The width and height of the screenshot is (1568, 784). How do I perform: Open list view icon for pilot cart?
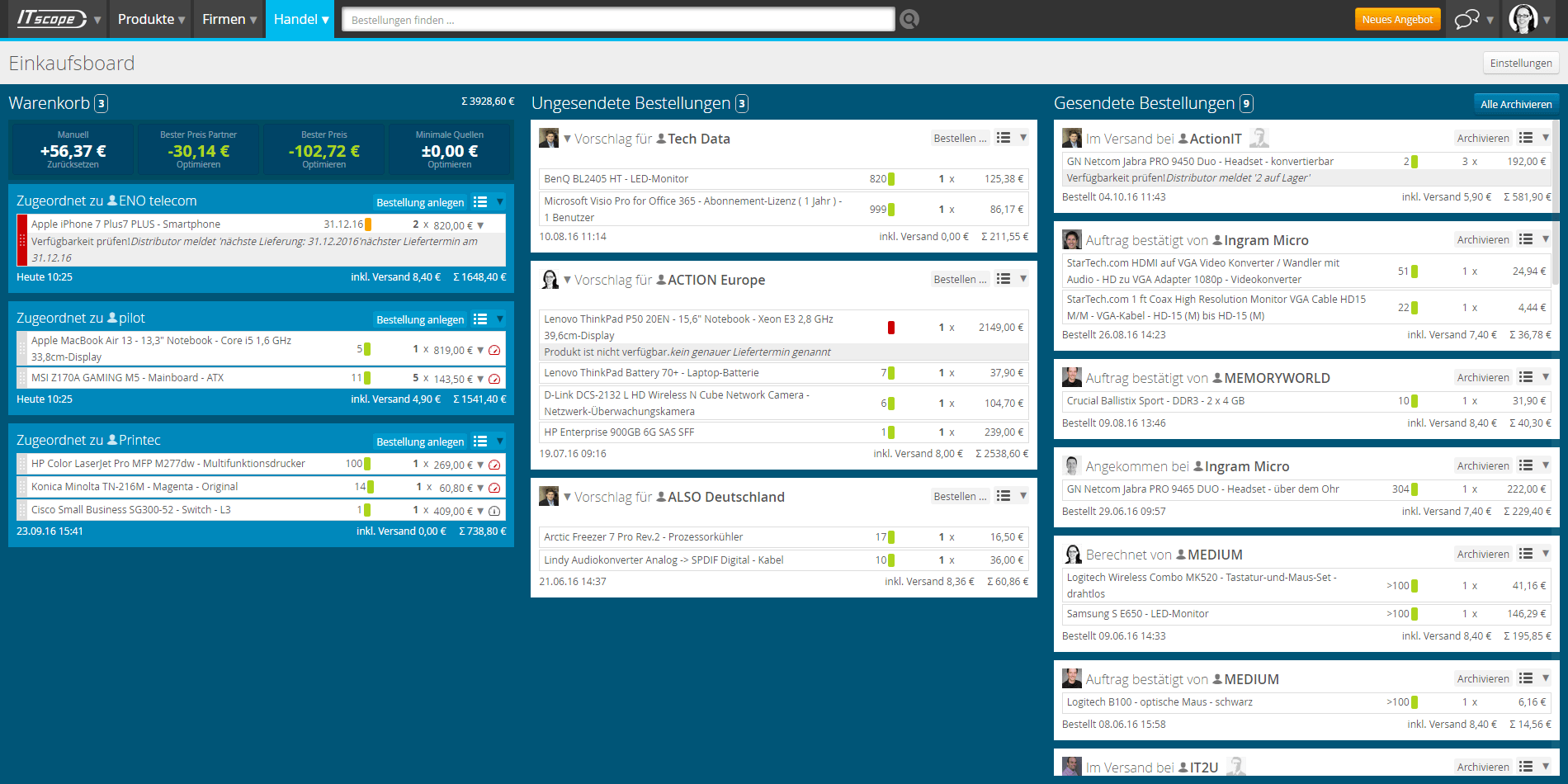pyautogui.click(x=480, y=319)
